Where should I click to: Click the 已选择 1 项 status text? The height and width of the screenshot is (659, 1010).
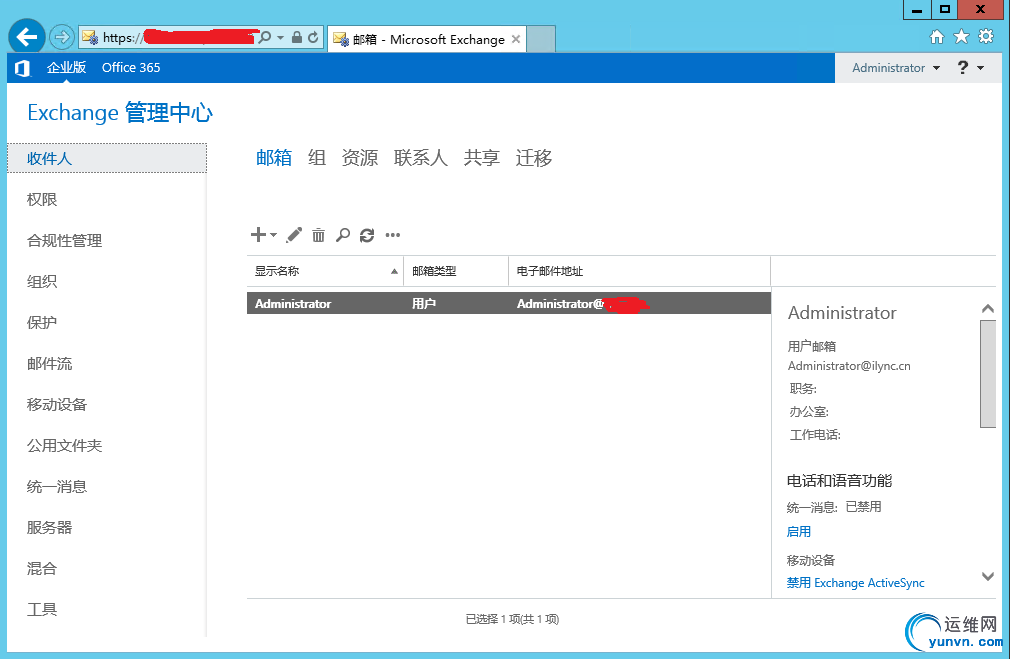[512, 619]
